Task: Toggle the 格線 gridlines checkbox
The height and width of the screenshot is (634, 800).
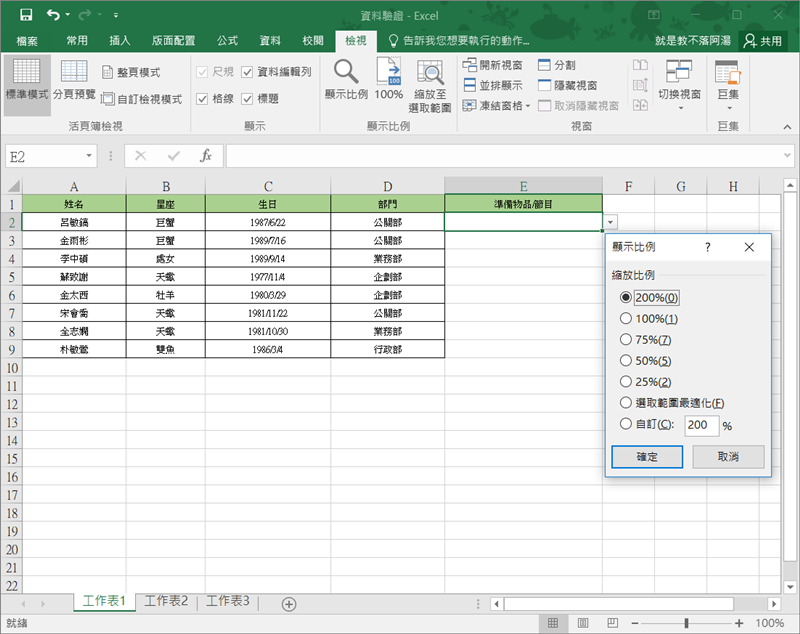Action: click(x=202, y=99)
